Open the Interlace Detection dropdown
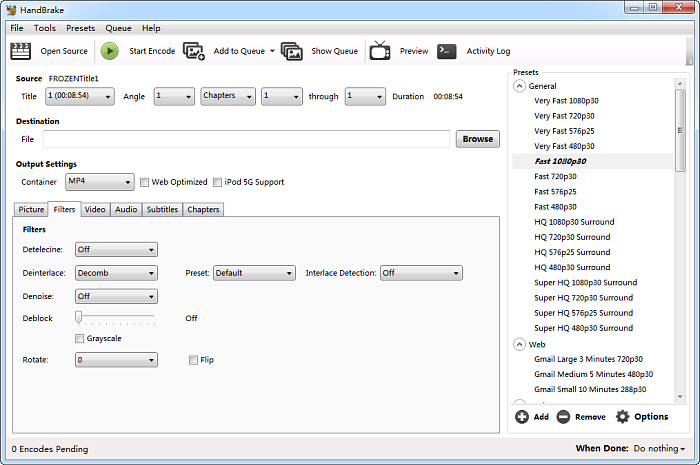This screenshot has width=700, height=465. 421,273
